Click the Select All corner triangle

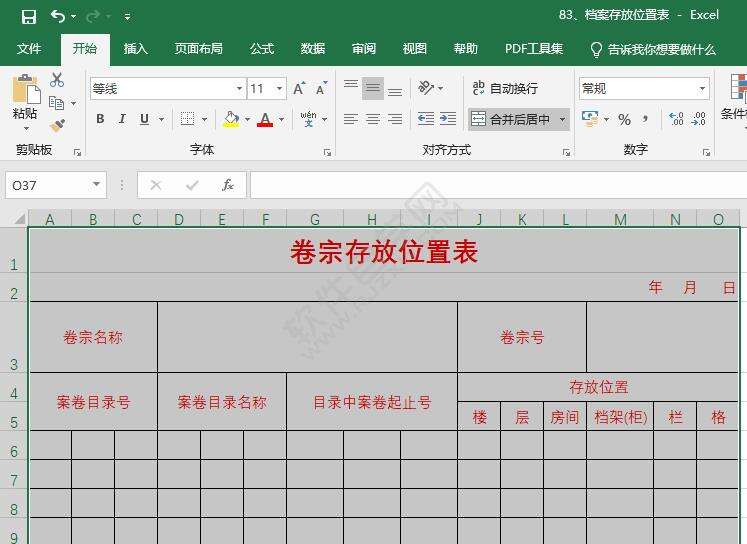click(x=19, y=219)
